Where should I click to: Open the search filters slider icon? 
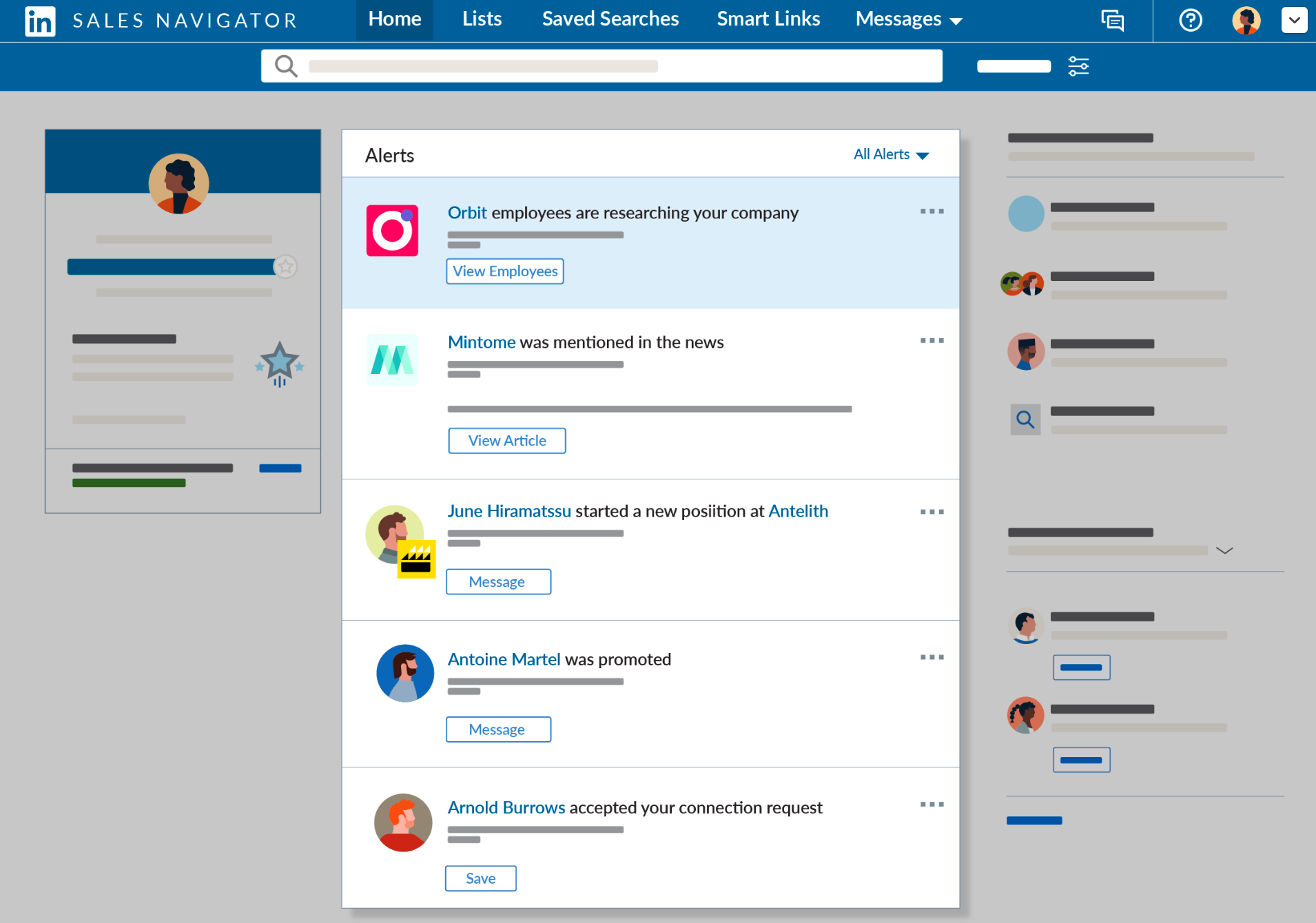(x=1078, y=66)
